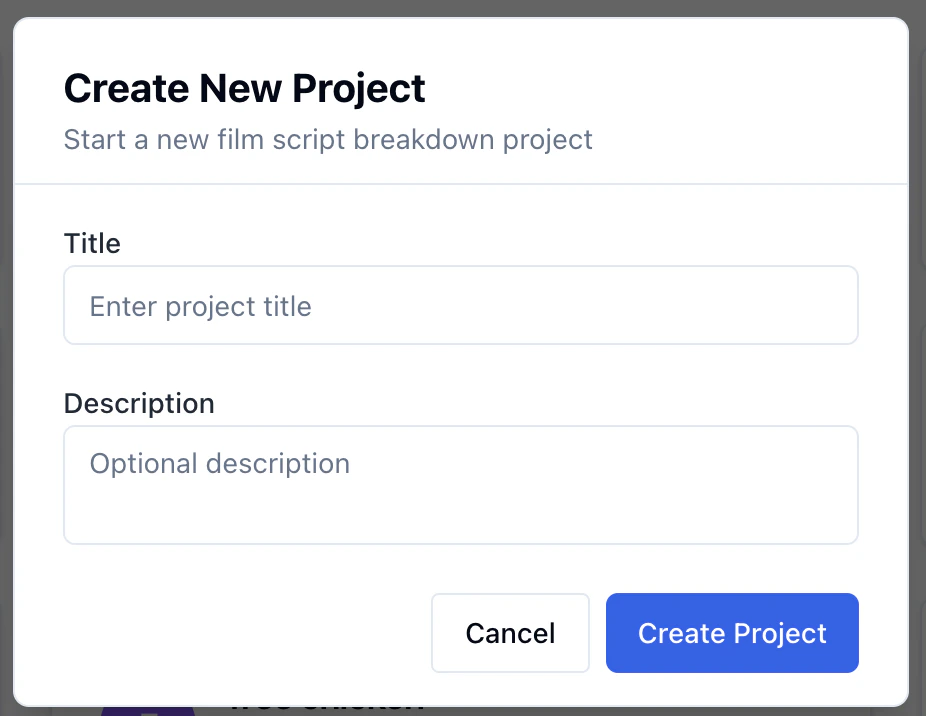This screenshot has width=926, height=716.
Task: Focus the Enter project title box
Action: point(460,305)
